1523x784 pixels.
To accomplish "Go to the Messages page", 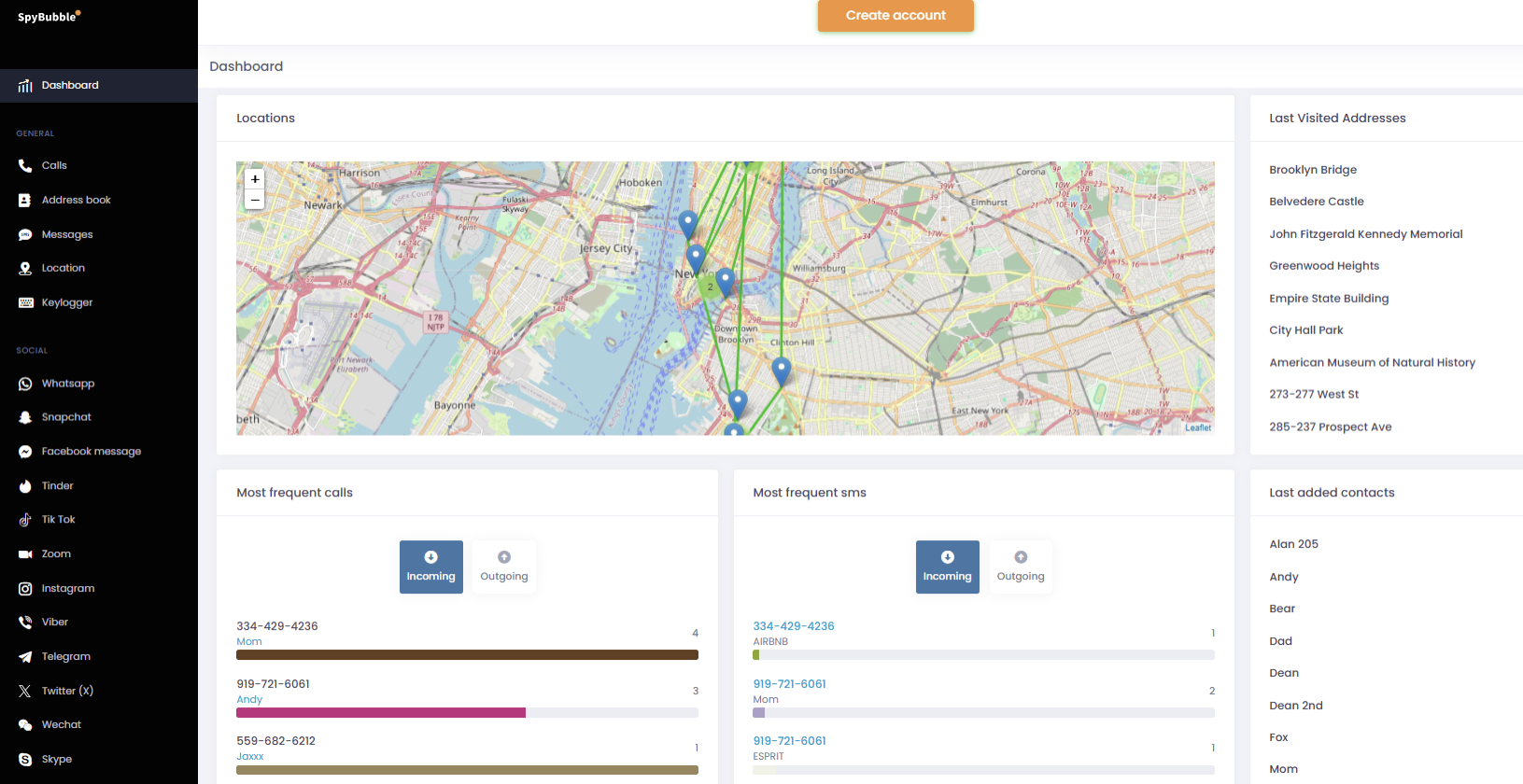I will 67,234.
